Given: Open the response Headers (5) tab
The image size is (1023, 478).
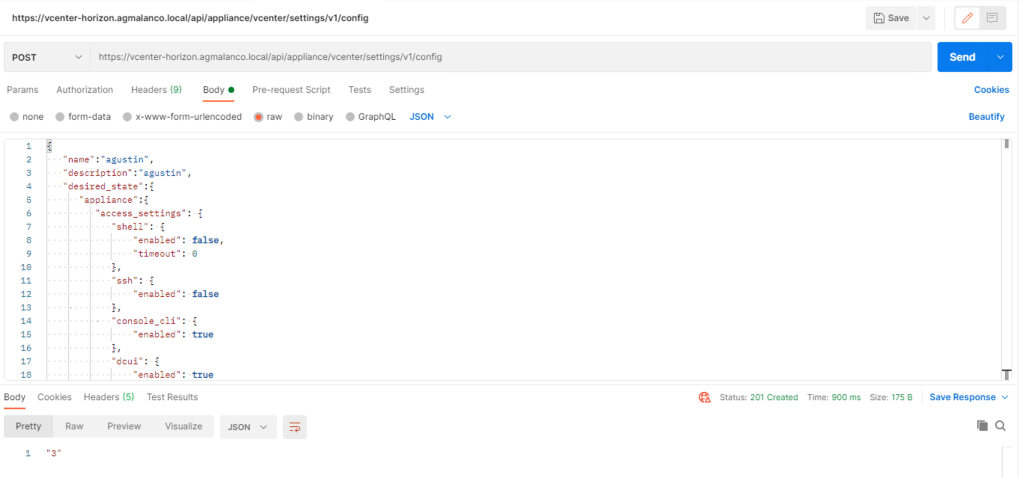Looking at the screenshot, I should point(109,397).
